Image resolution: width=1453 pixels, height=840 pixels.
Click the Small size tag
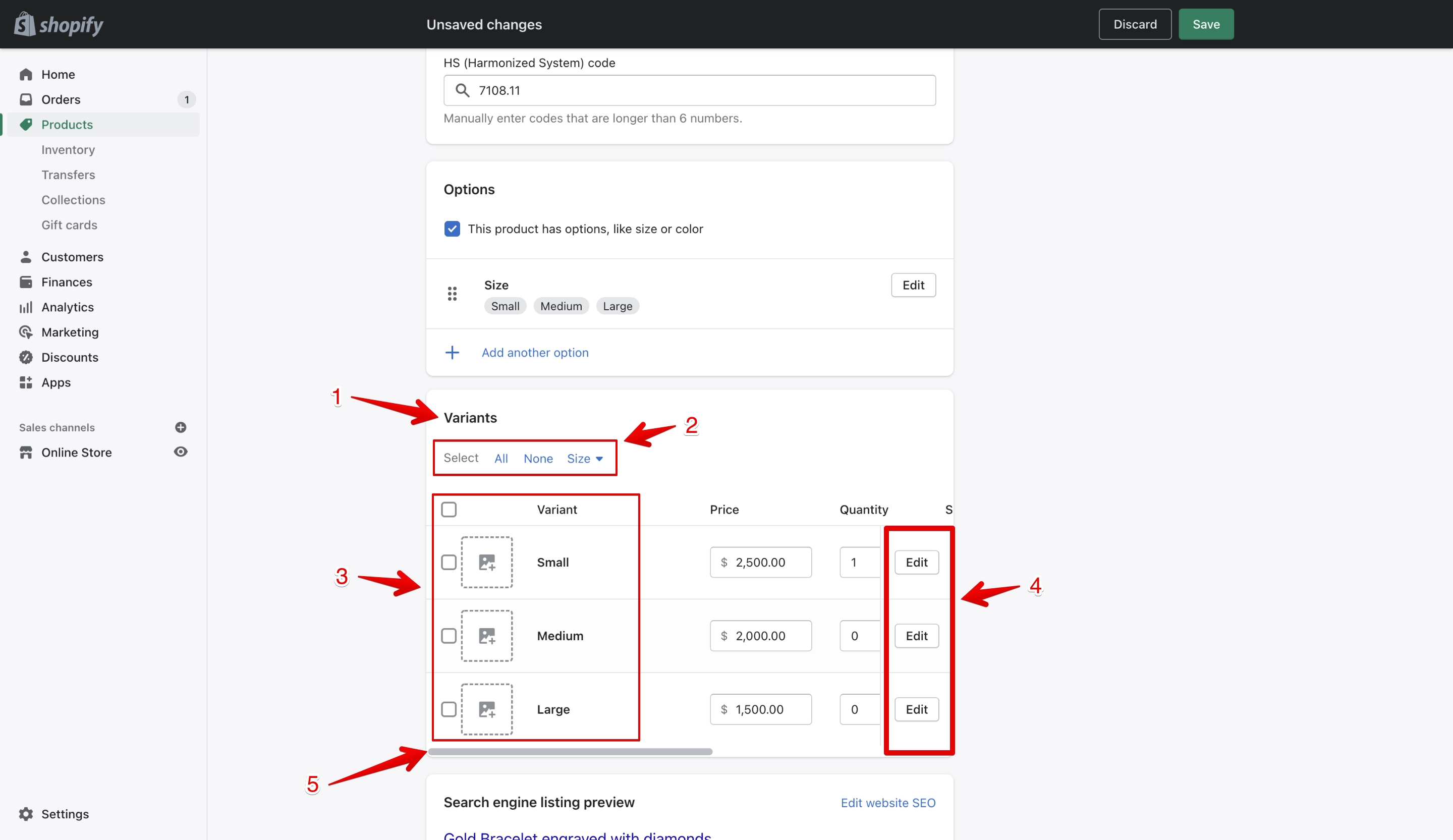click(505, 306)
